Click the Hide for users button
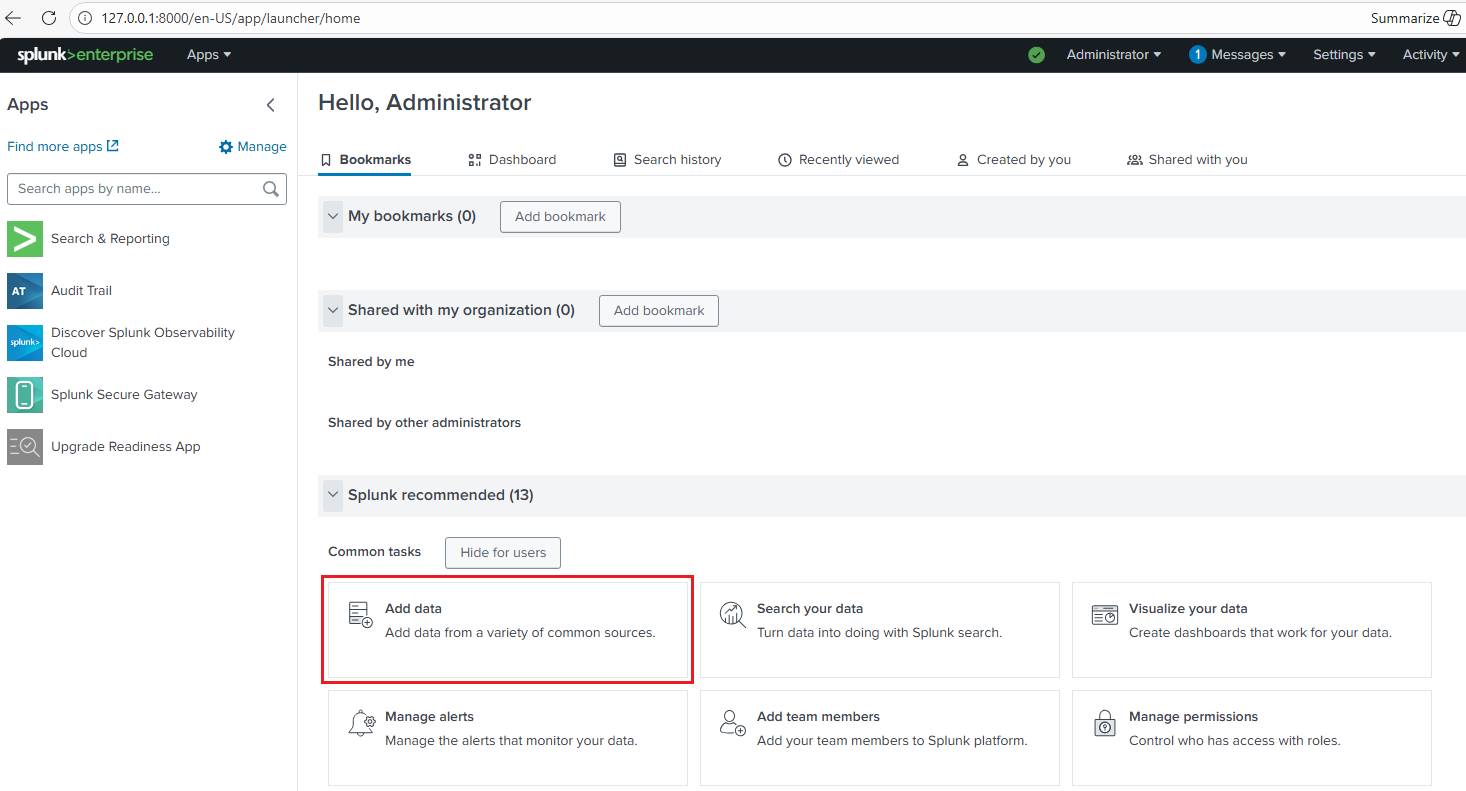 click(503, 553)
